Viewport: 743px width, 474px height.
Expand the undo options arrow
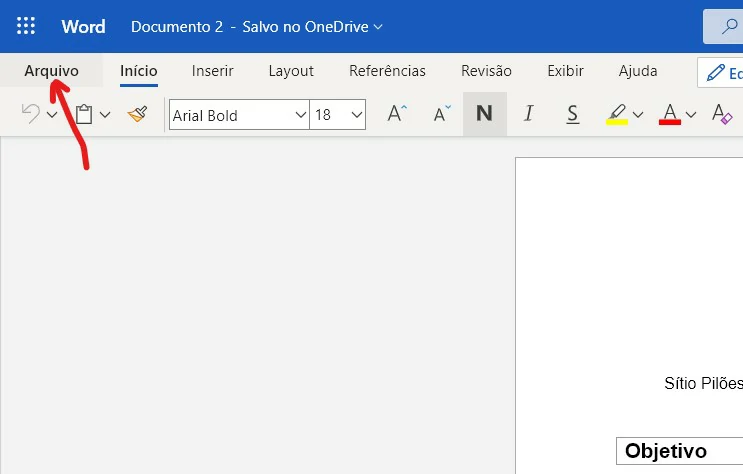click(x=52, y=114)
